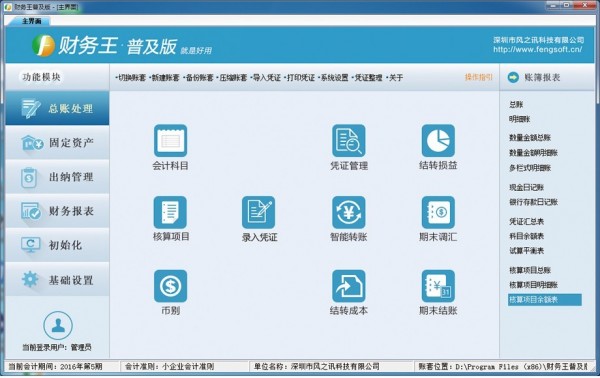Open the 核算项目 icon

pyautogui.click(x=170, y=212)
